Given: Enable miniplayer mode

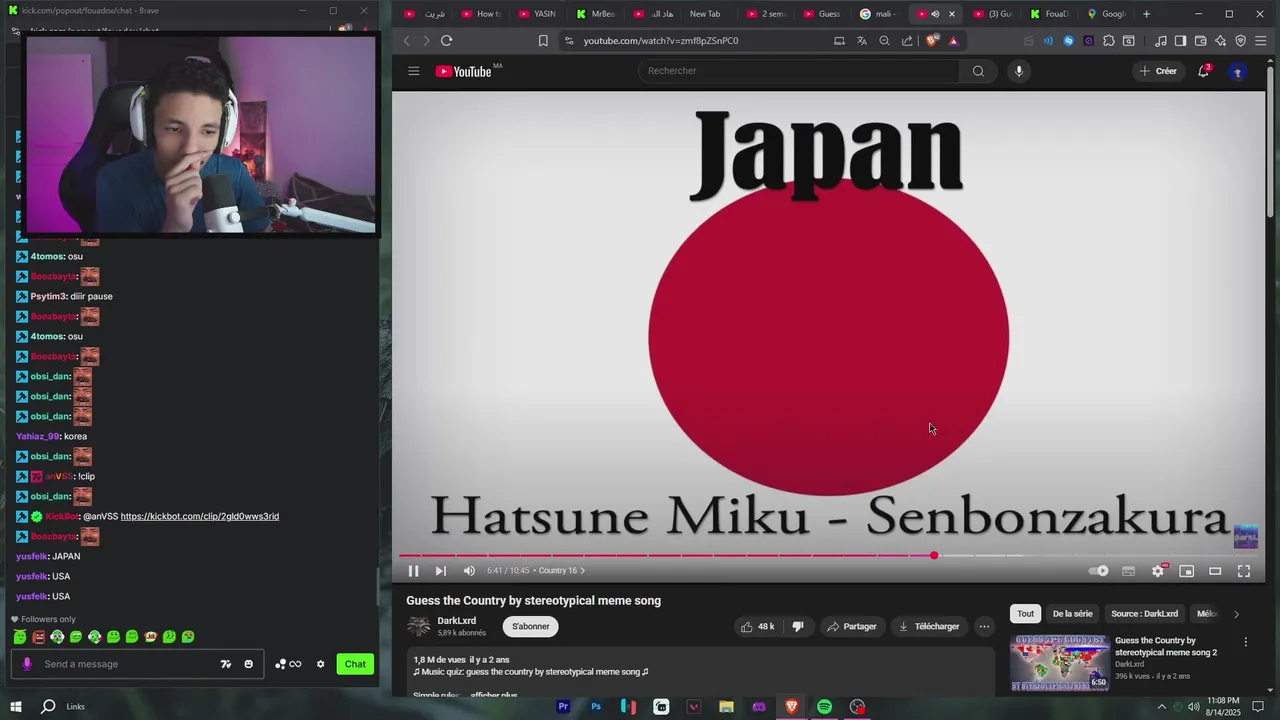Looking at the screenshot, I should 1186,571.
